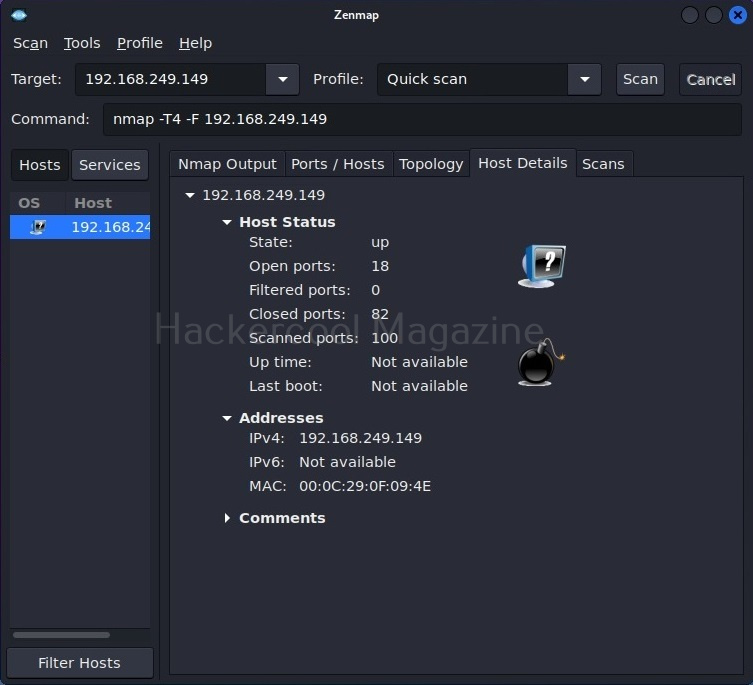753x685 pixels.
Task: Click the Quick scan profile field
Action: (x=472, y=79)
